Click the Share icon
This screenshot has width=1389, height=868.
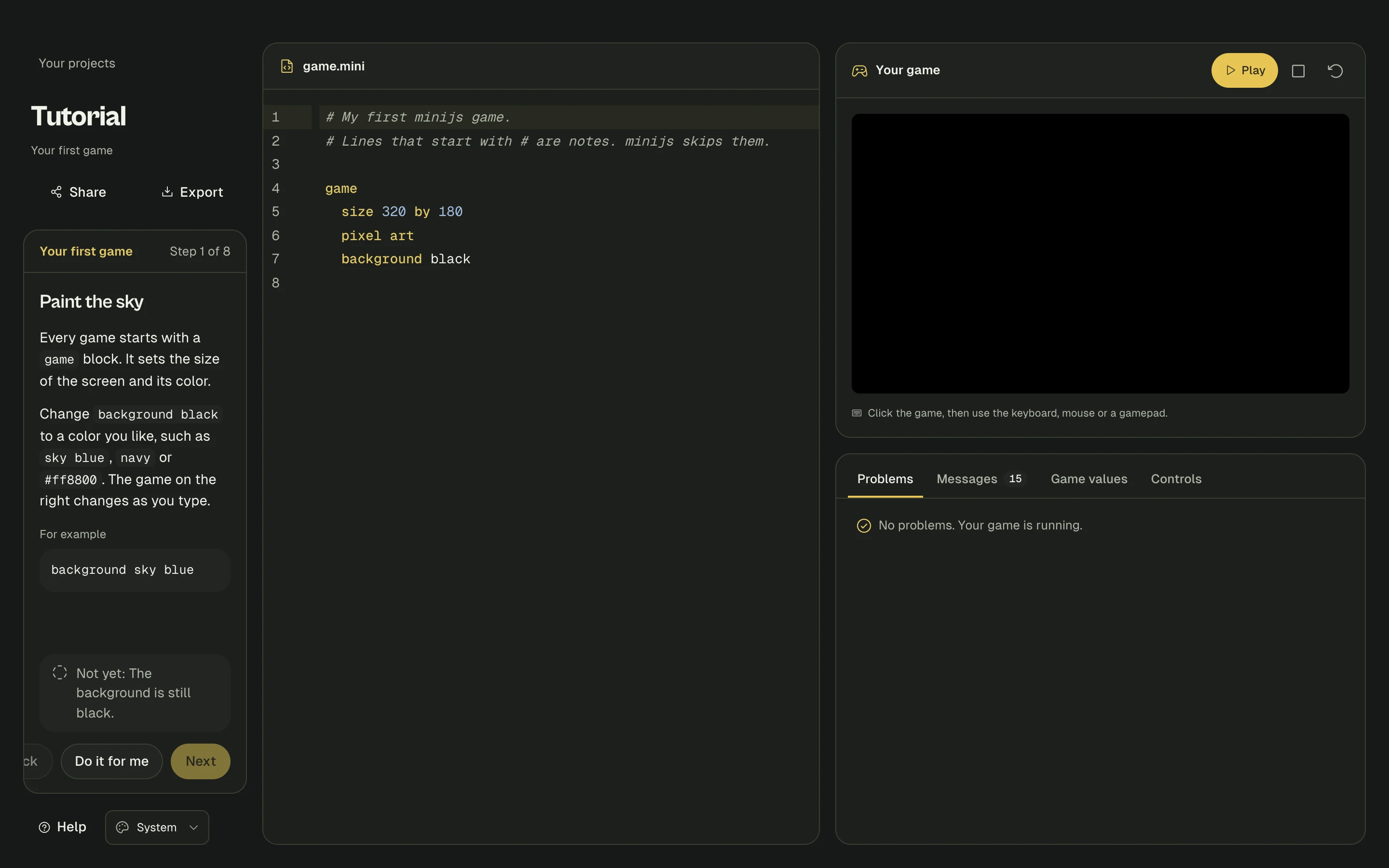pyautogui.click(x=56, y=192)
